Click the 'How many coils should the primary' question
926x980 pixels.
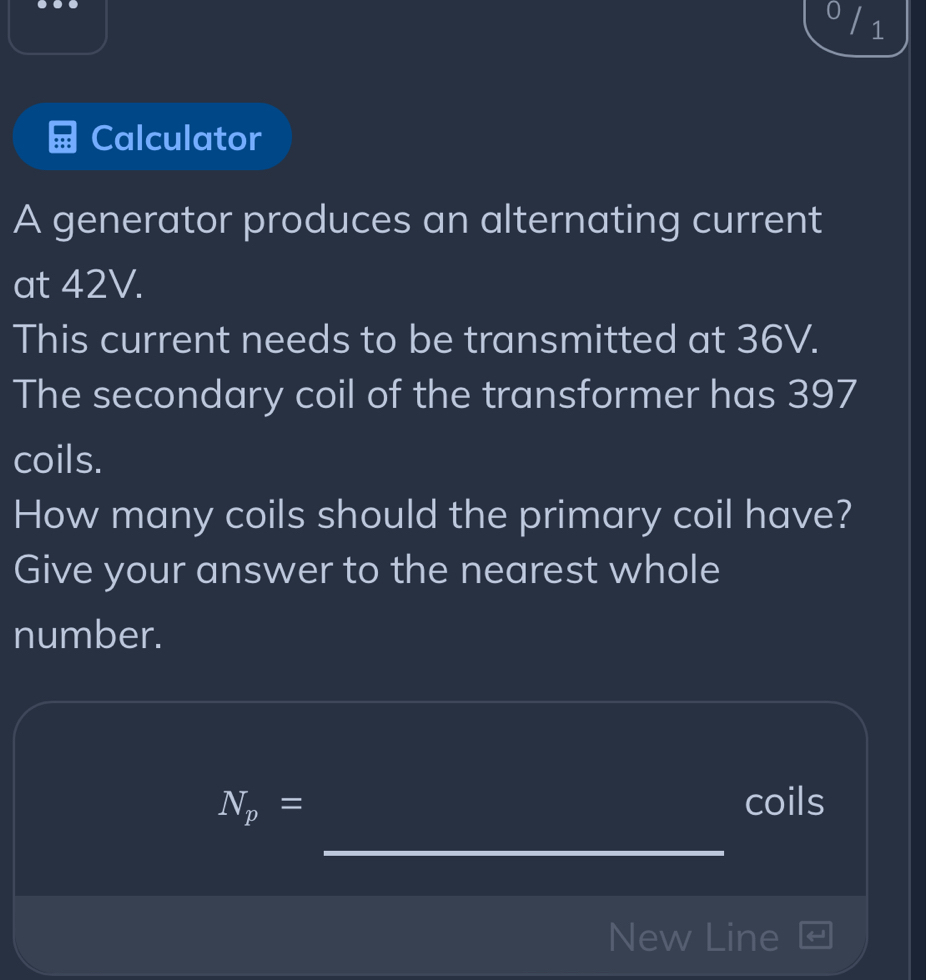pyautogui.click(x=432, y=516)
